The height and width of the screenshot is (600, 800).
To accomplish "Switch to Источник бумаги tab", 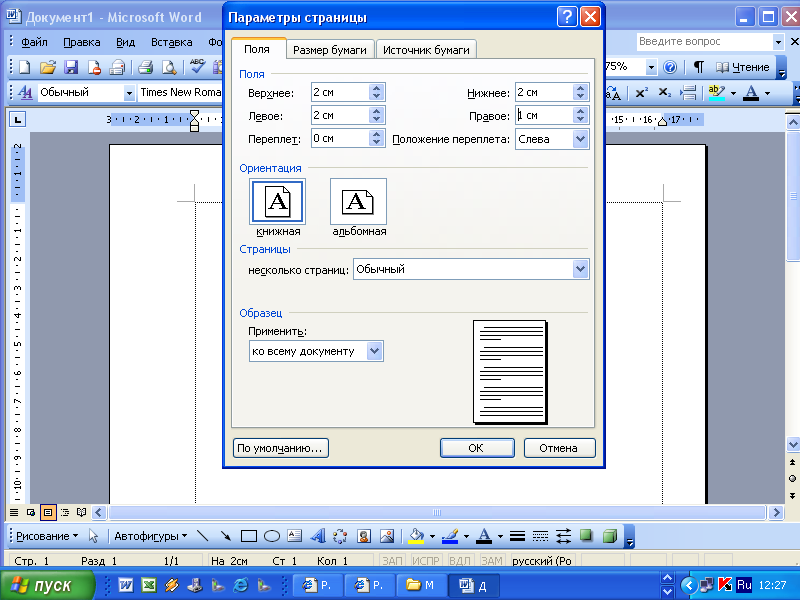I will pos(426,50).
